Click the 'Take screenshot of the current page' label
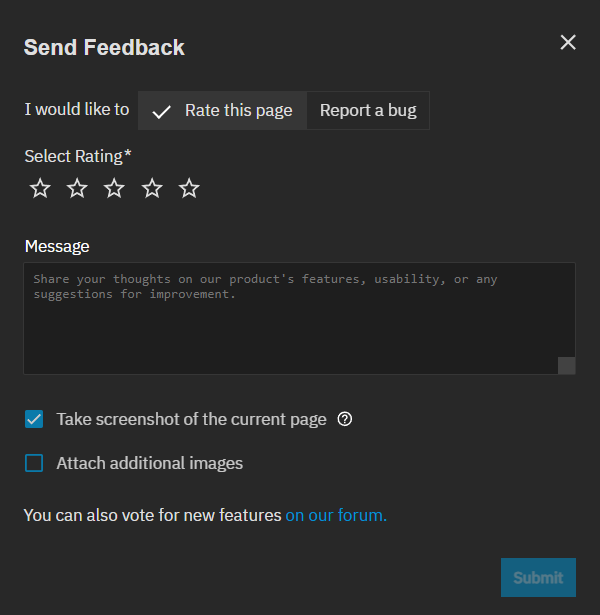Viewport: 600px width, 615px height. [191, 419]
